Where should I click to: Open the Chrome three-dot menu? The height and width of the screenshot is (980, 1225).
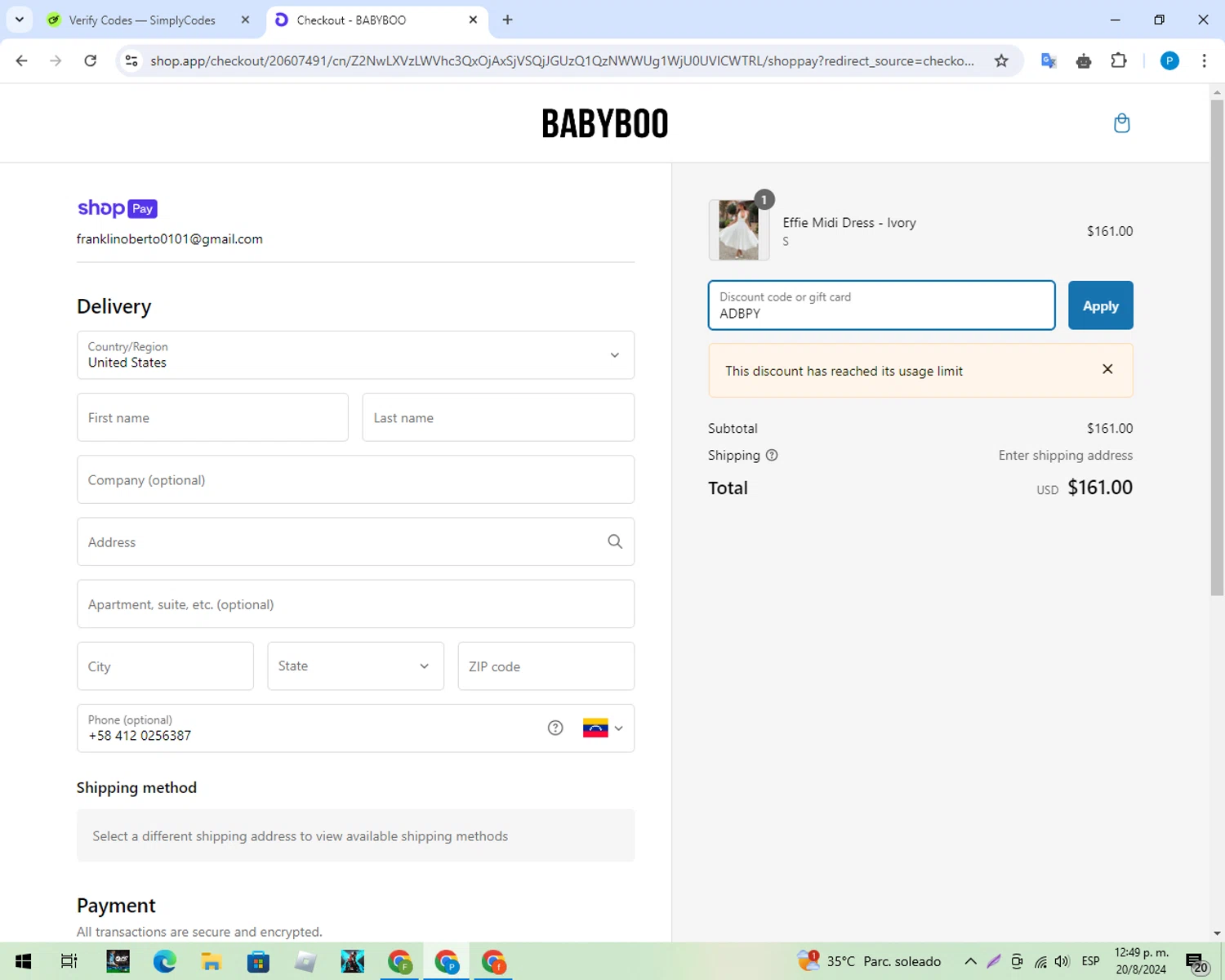(1204, 60)
